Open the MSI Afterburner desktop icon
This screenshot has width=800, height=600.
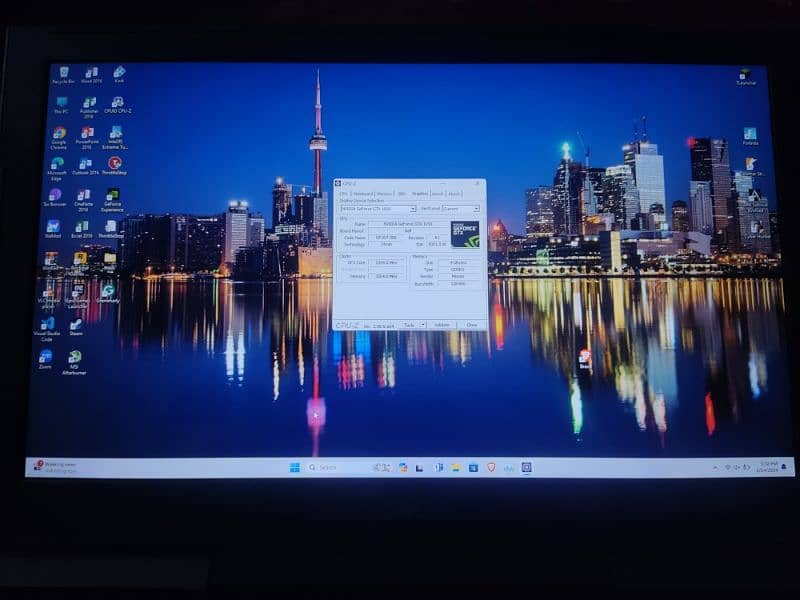click(x=74, y=357)
